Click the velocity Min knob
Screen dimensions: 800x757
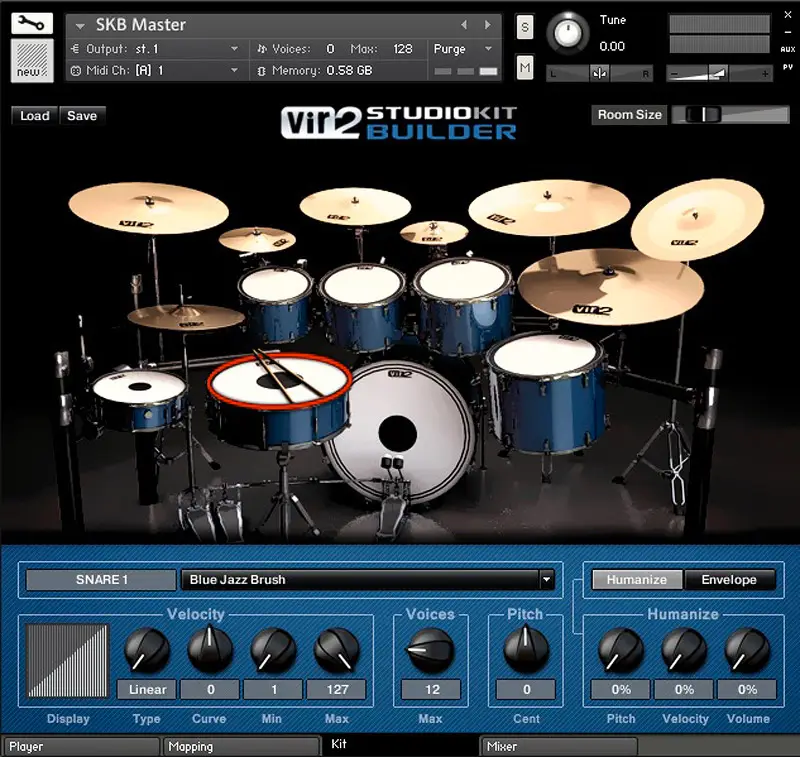[273, 650]
